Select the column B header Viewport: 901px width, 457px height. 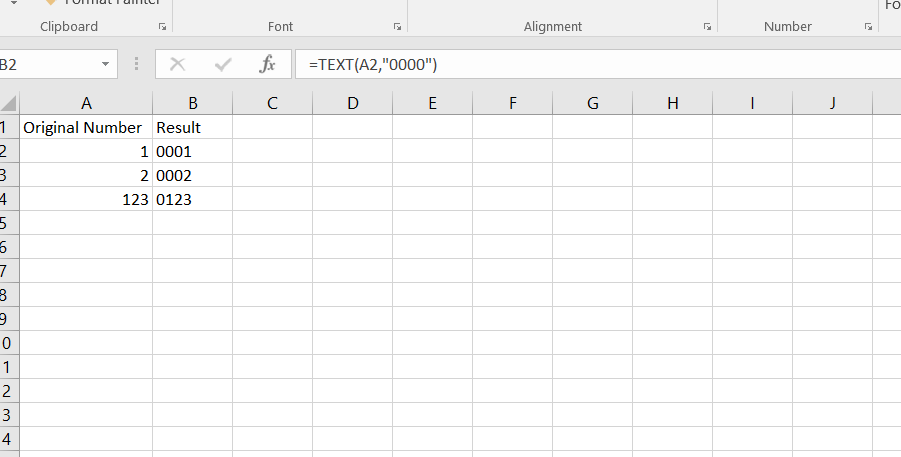click(x=192, y=102)
